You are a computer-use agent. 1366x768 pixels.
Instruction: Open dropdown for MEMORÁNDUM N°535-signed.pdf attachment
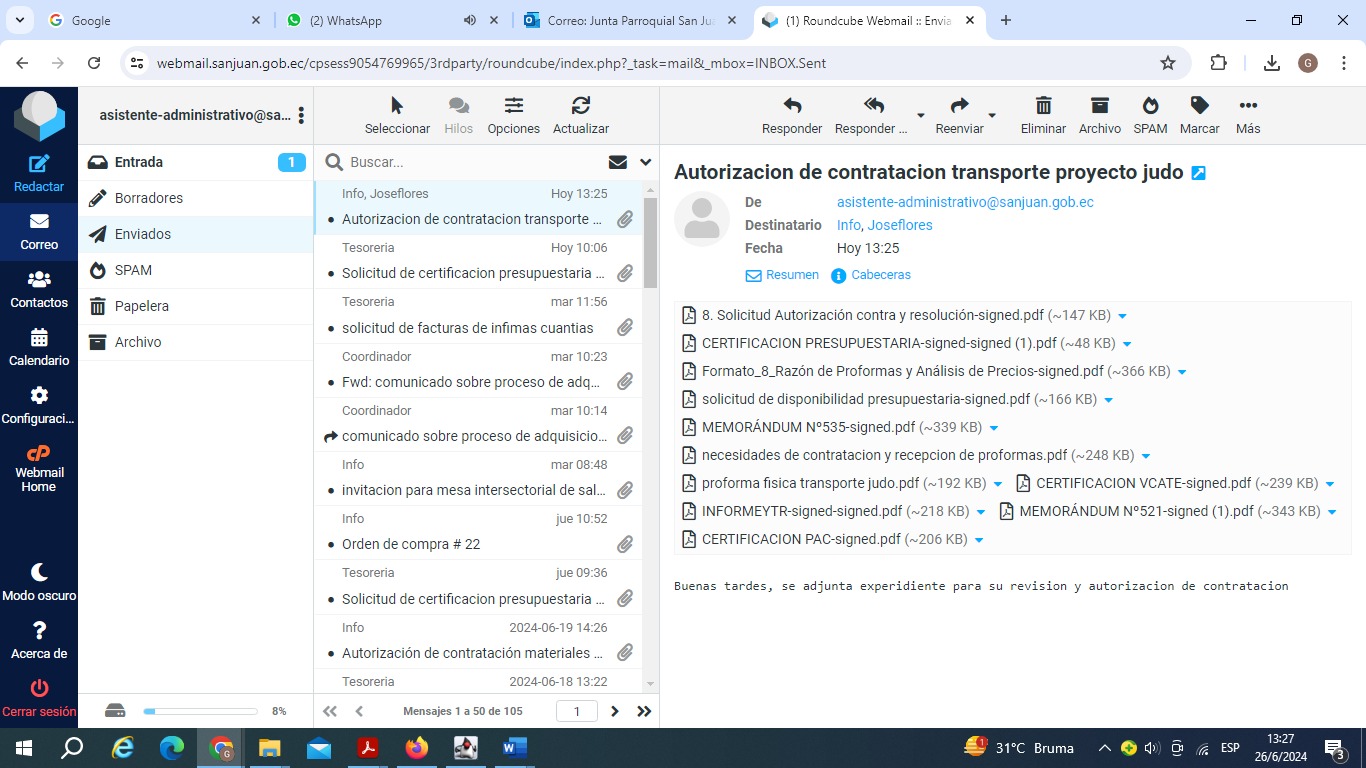(x=994, y=428)
